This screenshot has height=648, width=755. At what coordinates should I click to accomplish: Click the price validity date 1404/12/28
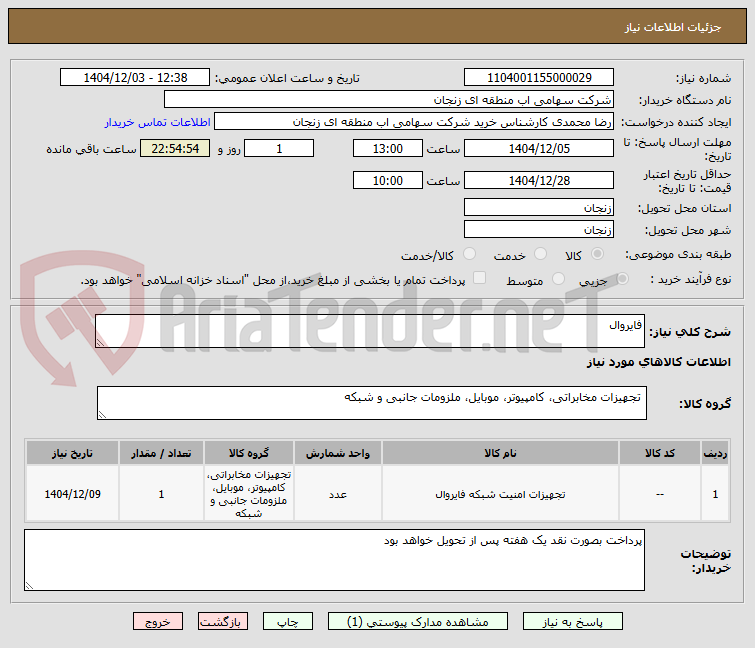coord(539,181)
